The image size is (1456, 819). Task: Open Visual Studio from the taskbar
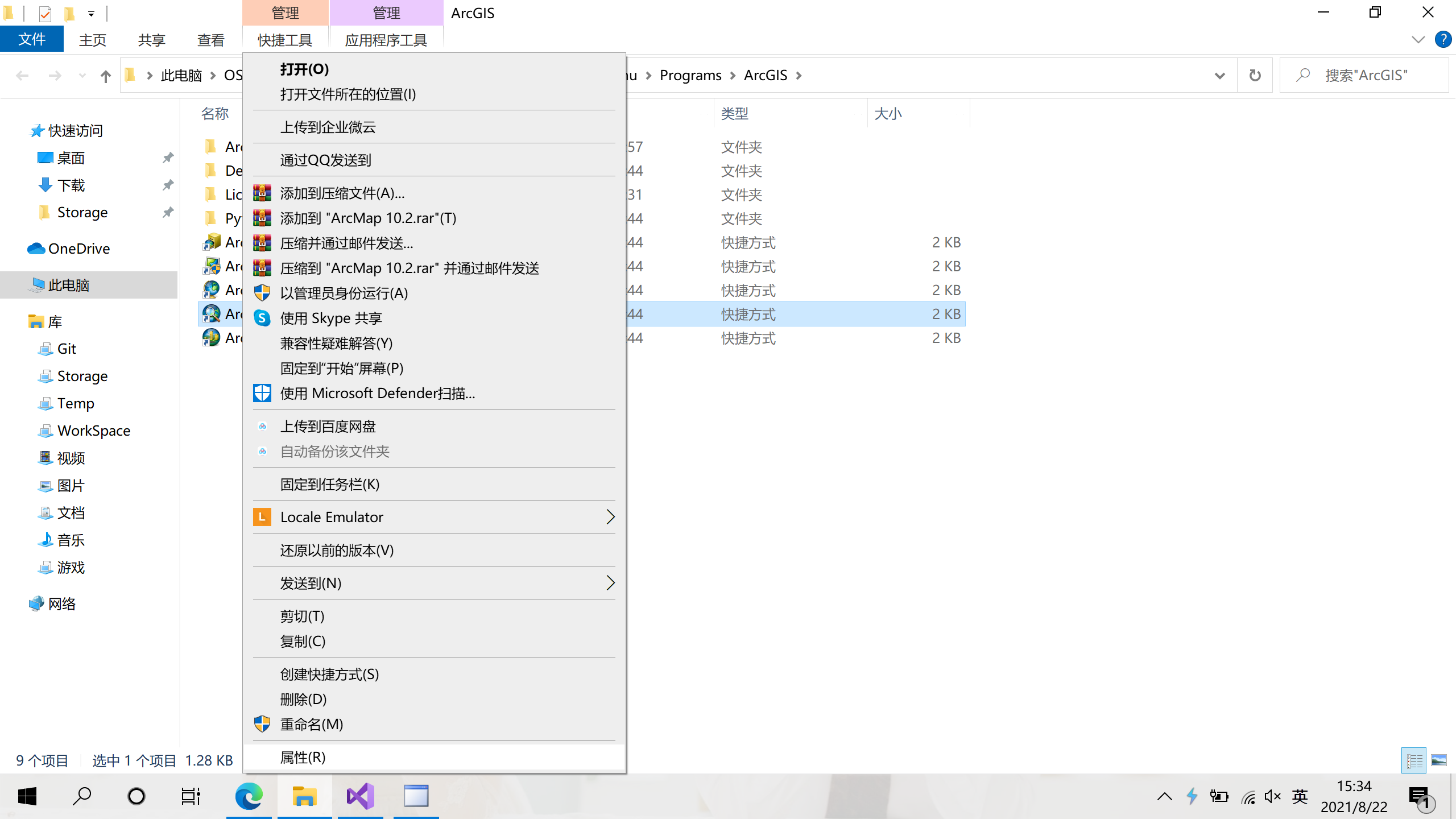pos(361,796)
